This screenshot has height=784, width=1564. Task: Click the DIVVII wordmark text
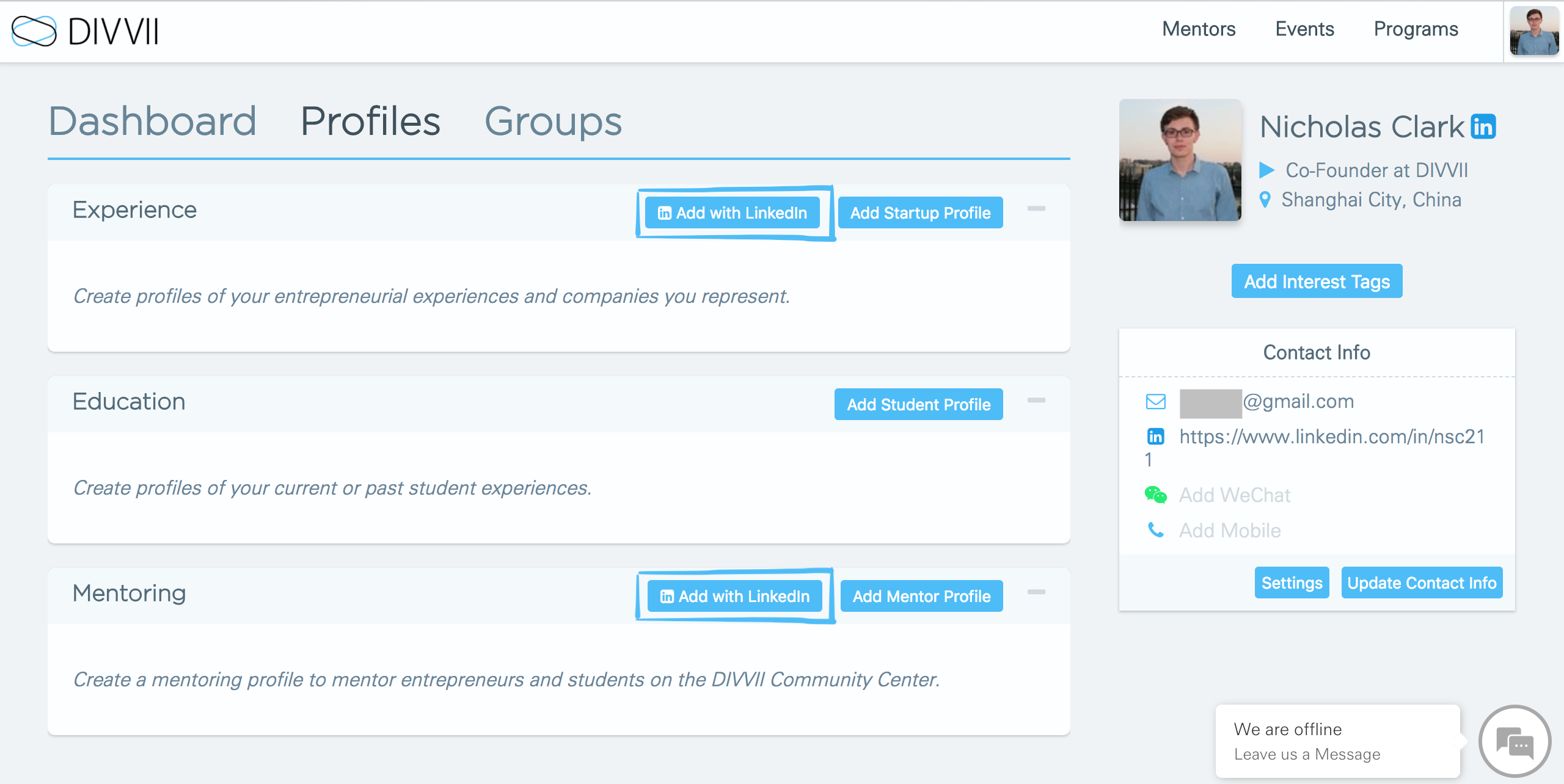pyautogui.click(x=114, y=31)
